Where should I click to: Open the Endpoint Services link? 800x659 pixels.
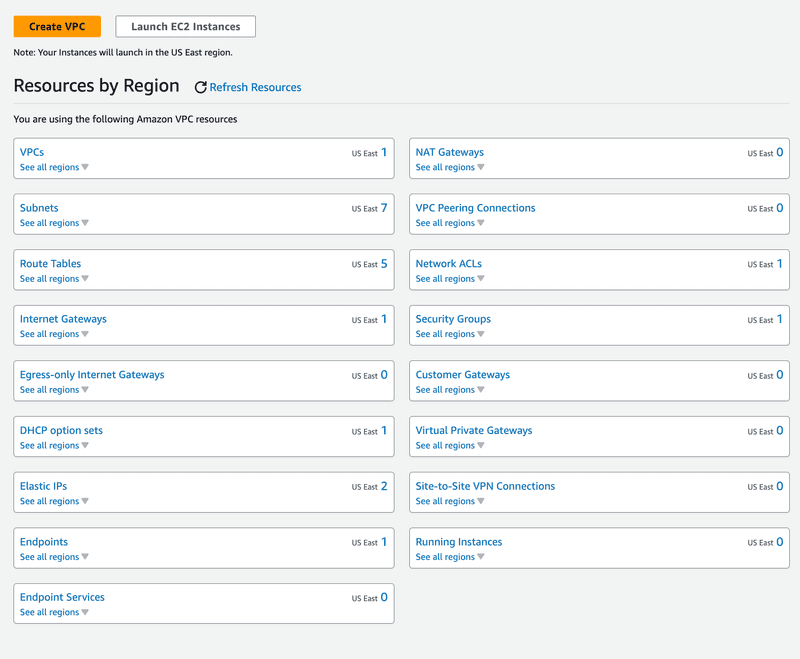pos(62,597)
